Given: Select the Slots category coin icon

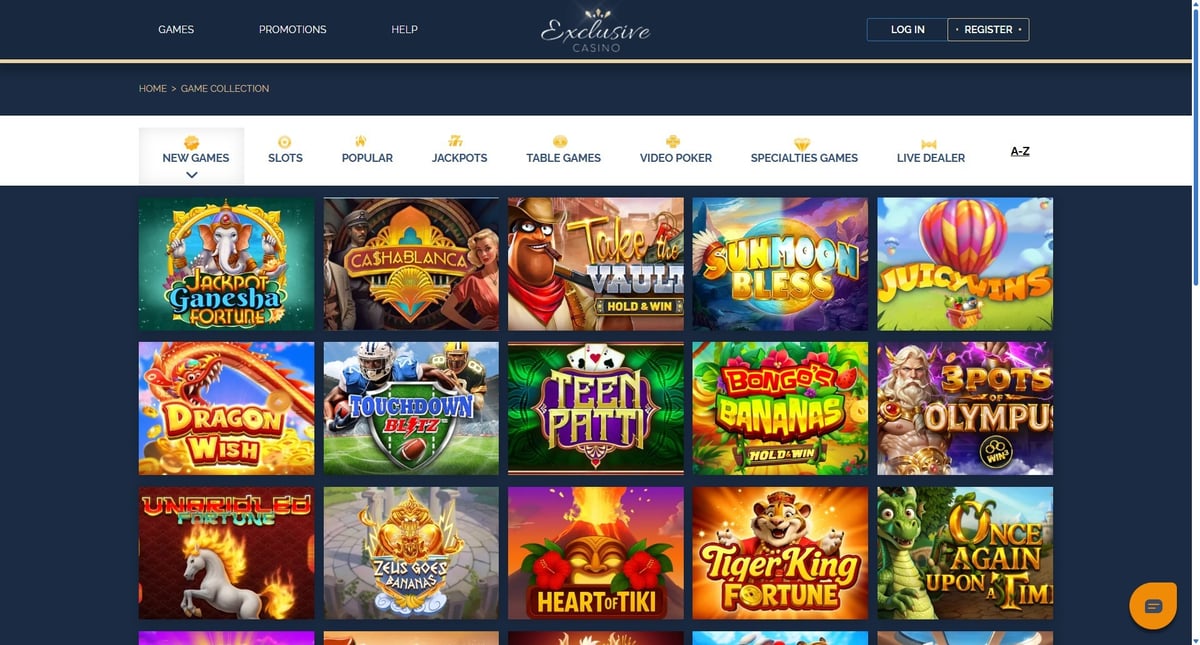Looking at the screenshot, I should click(285, 142).
